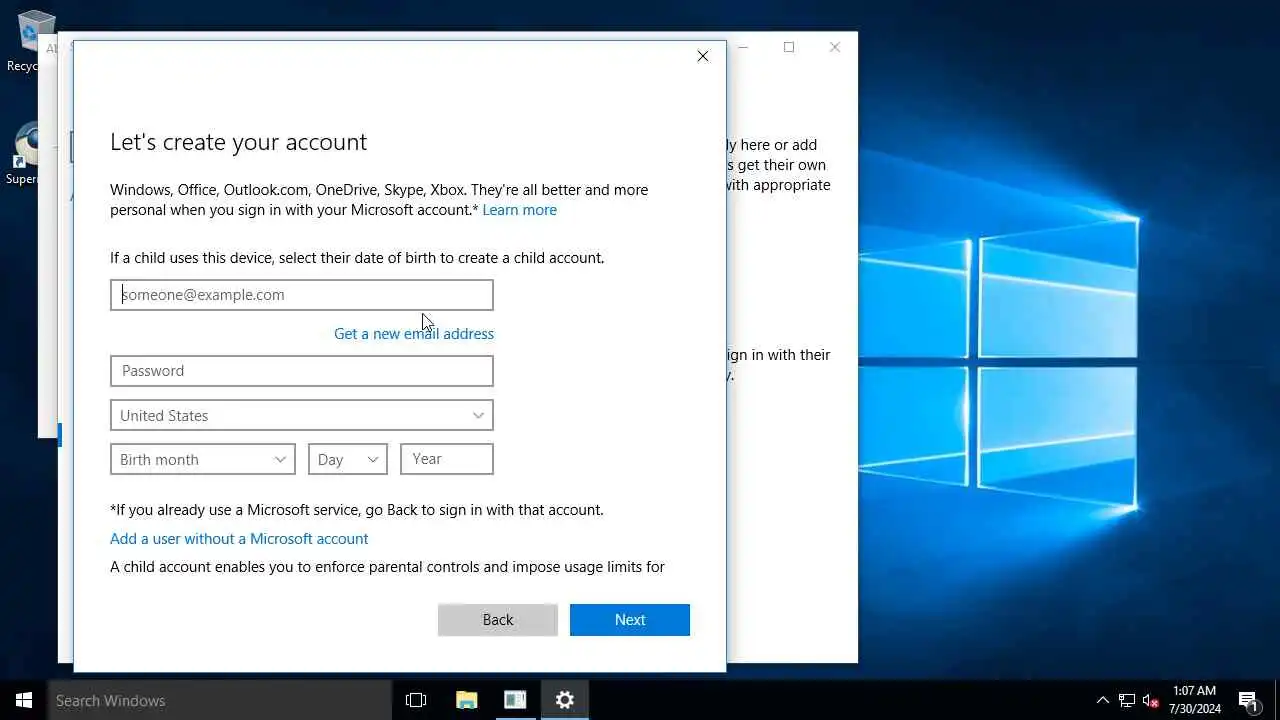Viewport: 1280px width, 720px height.
Task: Open Task View from the taskbar
Action: [416, 700]
